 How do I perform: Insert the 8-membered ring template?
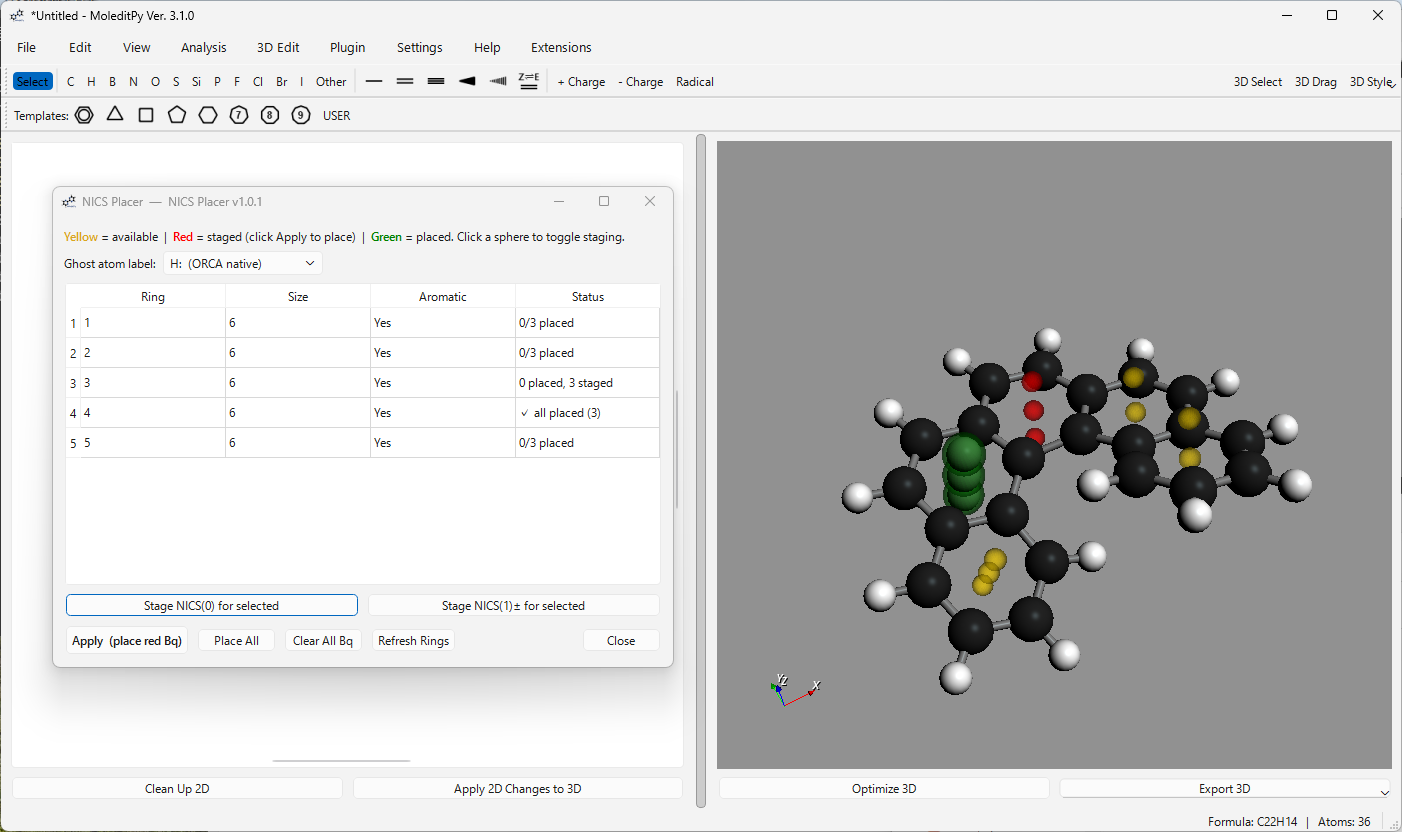[x=270, y=115]
